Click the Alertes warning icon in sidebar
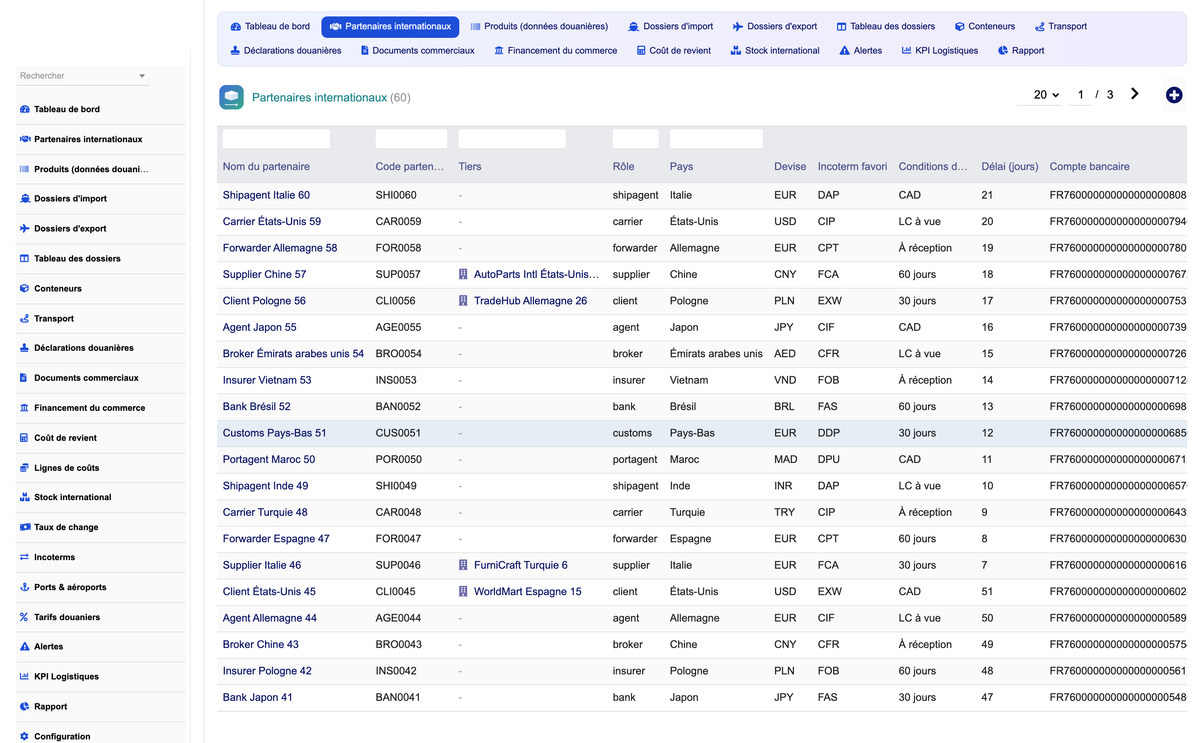 (25, 647)
